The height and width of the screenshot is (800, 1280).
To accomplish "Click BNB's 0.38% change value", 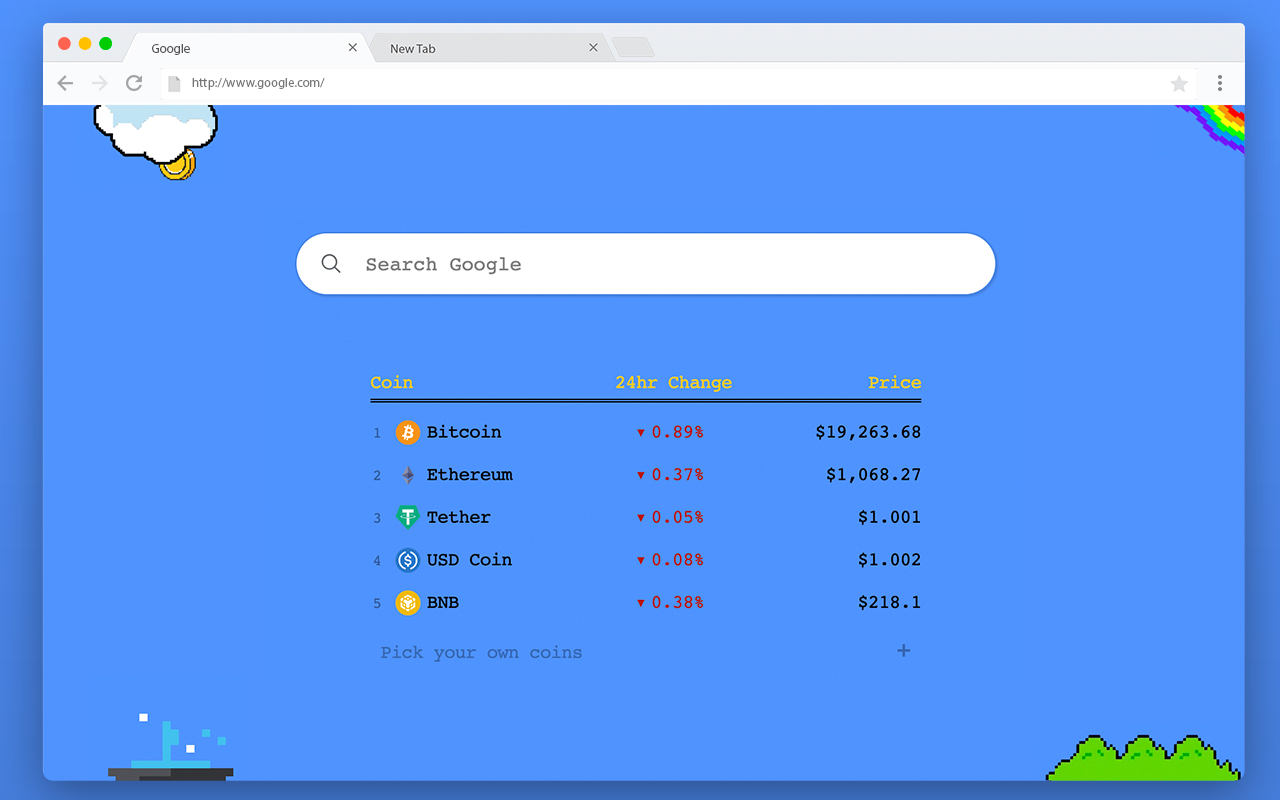I will tap(678, 603).
